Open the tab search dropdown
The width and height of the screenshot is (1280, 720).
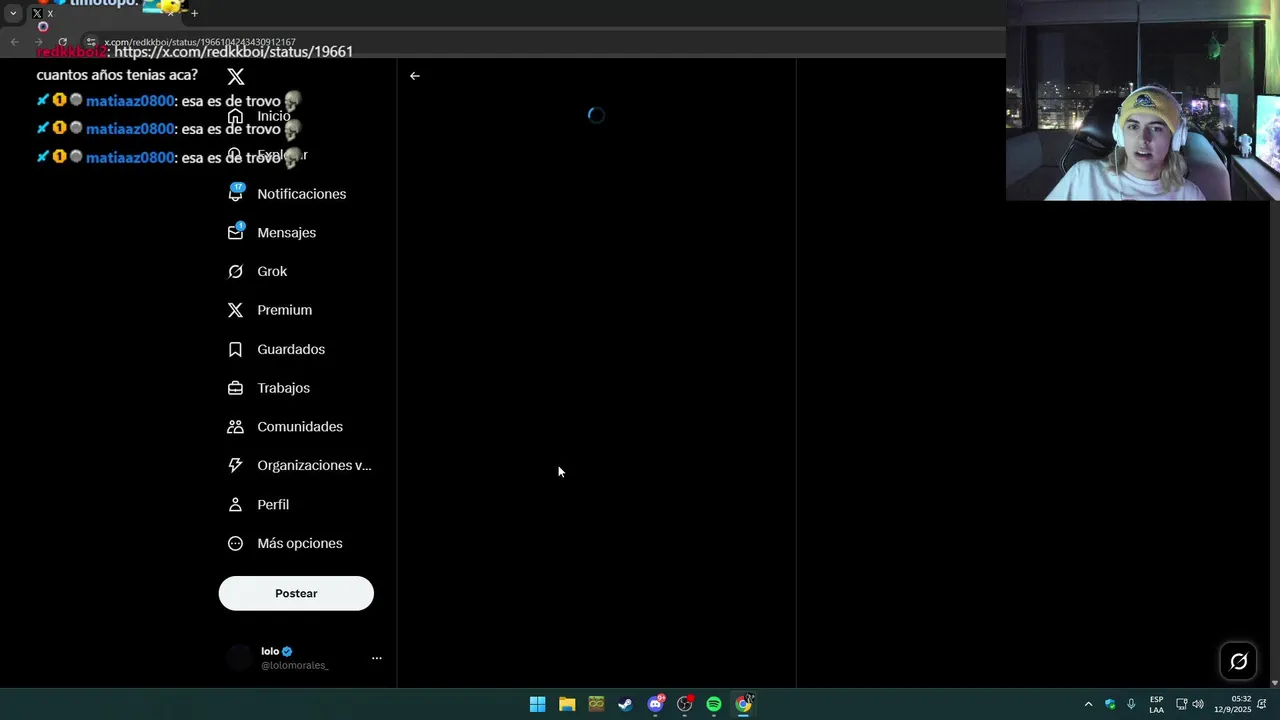(13, 13)
